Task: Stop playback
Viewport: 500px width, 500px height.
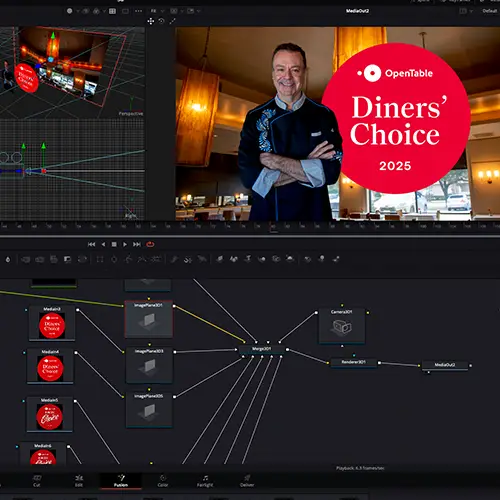Action: [114, 244]
